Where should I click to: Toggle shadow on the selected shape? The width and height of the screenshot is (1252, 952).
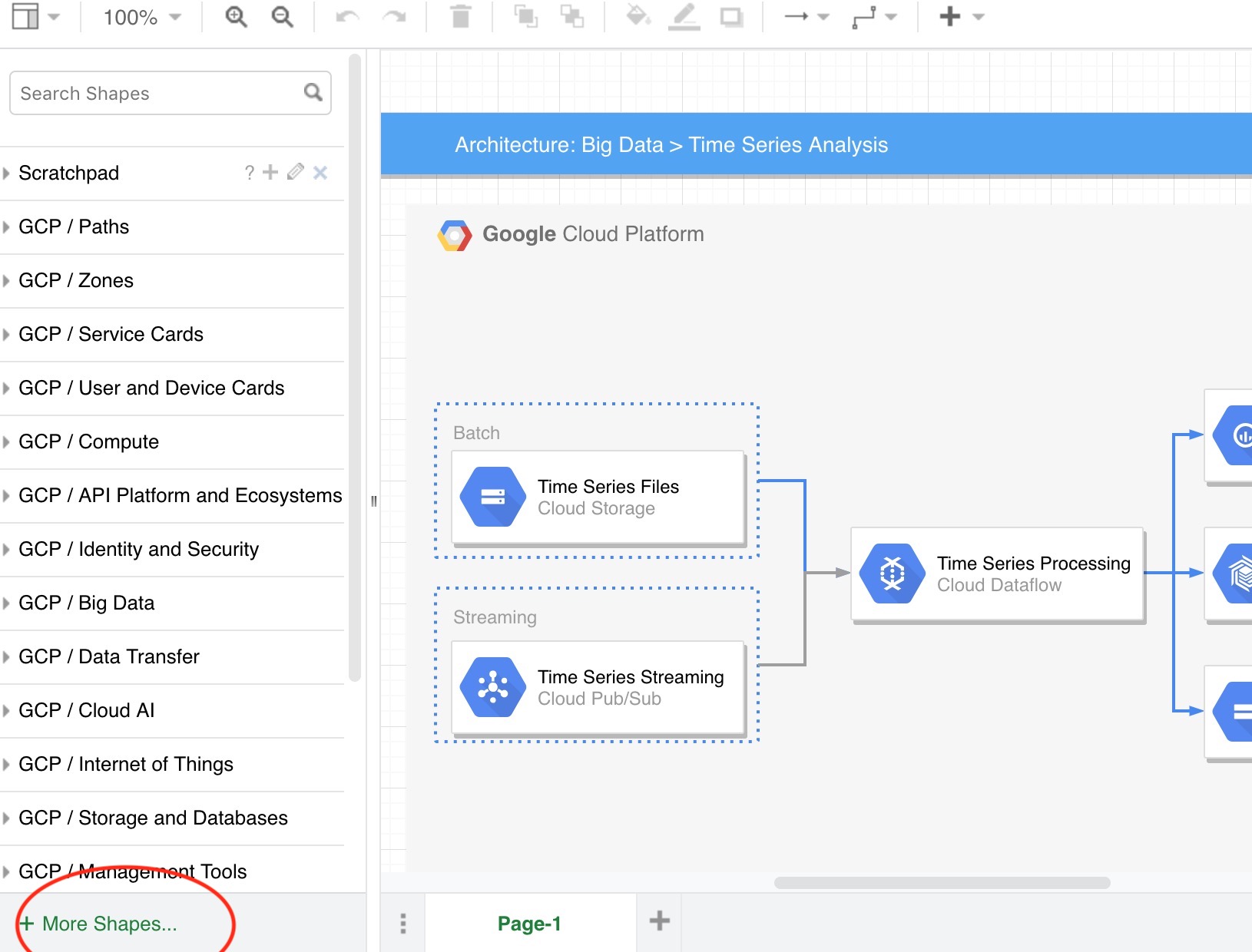coord(731,17)
